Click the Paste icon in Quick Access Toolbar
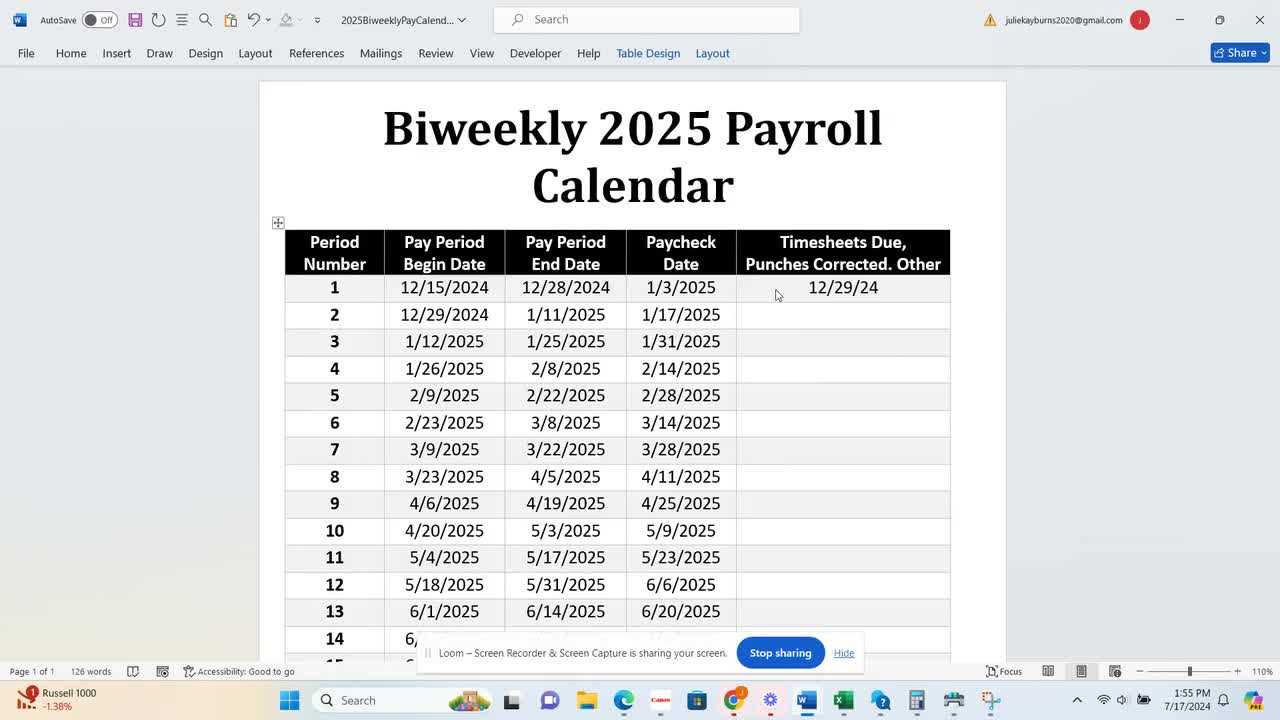 [229, 19]
